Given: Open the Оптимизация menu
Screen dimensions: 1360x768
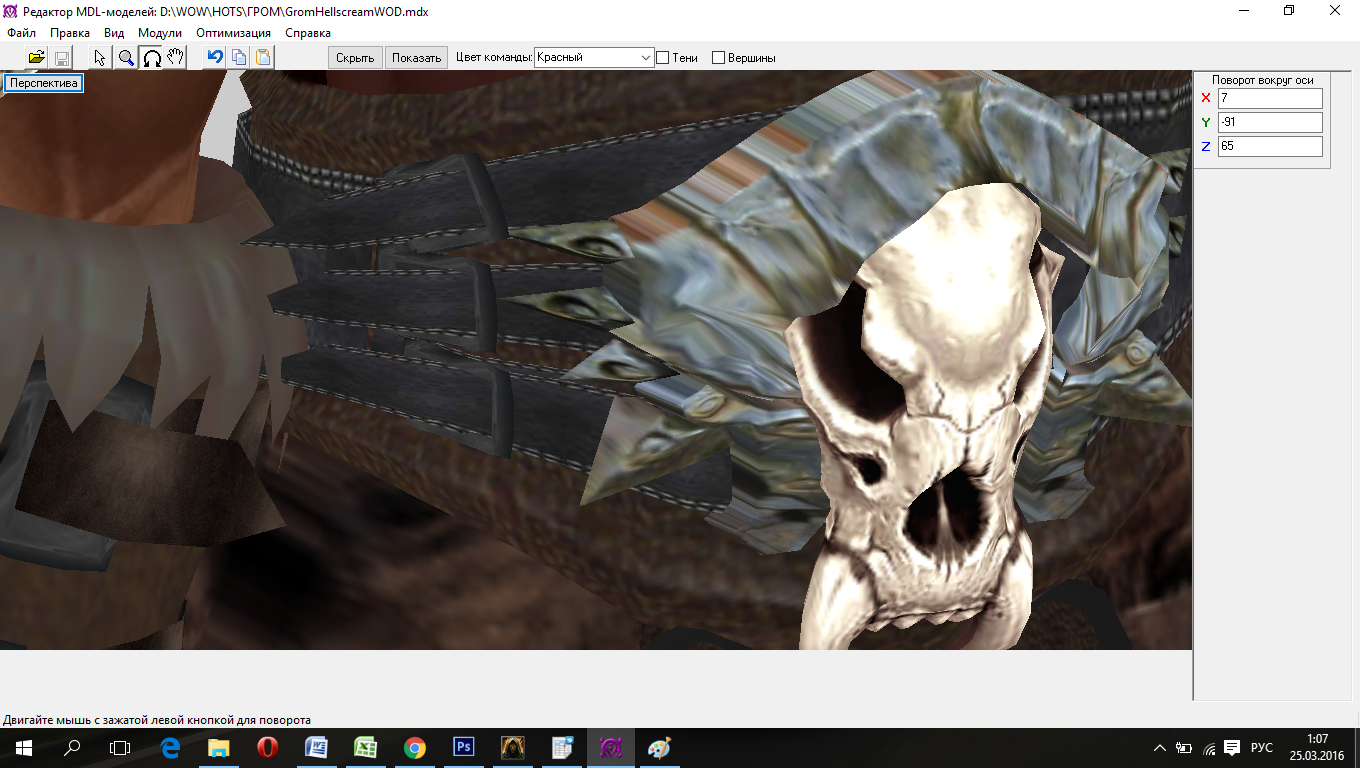Looking at the screenshot, I should click(x=234, y=33).
